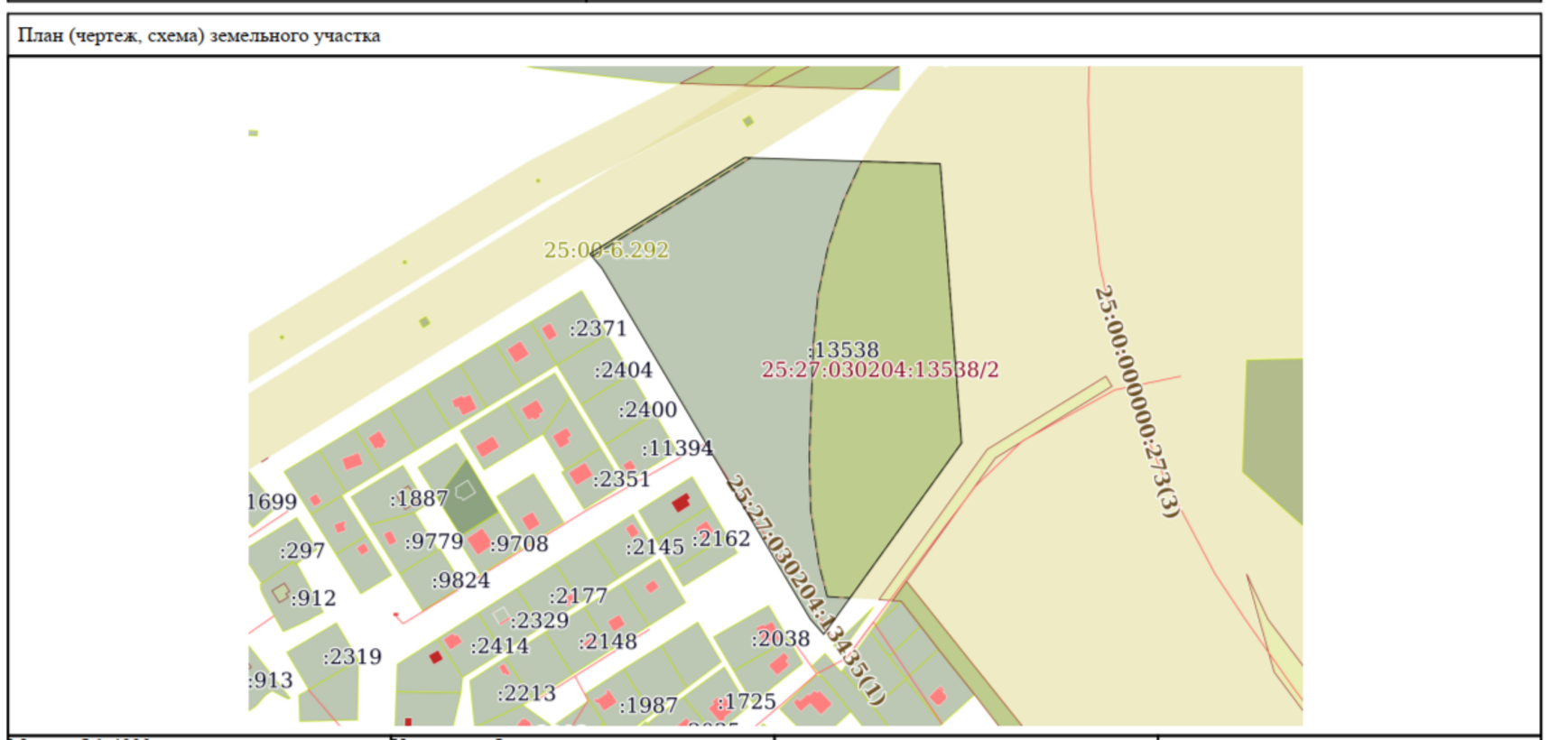This screenshot has width=1568, height=740.
Task: Click the :2162 parcel label
Action: [720, 539]
